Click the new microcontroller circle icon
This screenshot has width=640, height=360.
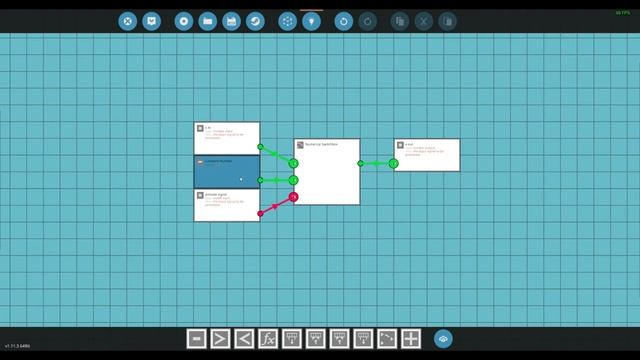coord(184,21)
